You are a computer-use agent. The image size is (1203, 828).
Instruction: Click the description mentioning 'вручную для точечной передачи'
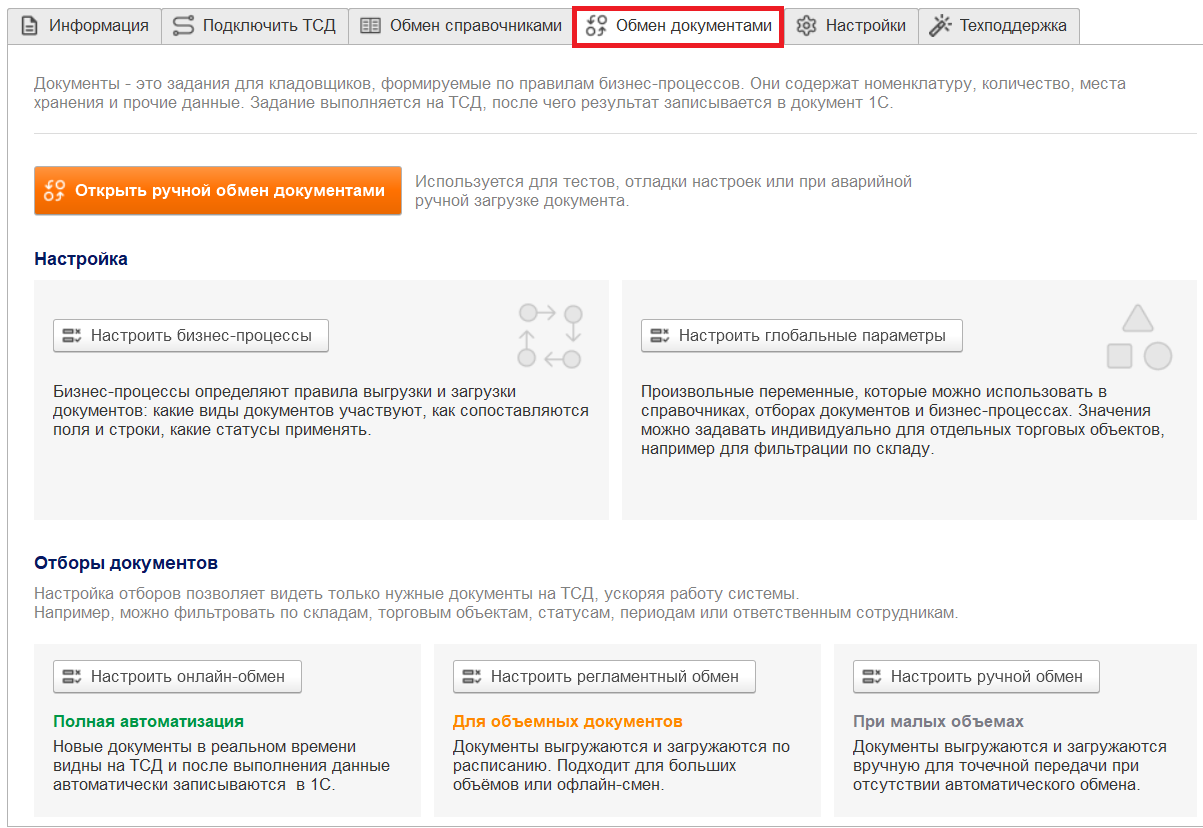tap(1010, 766)
